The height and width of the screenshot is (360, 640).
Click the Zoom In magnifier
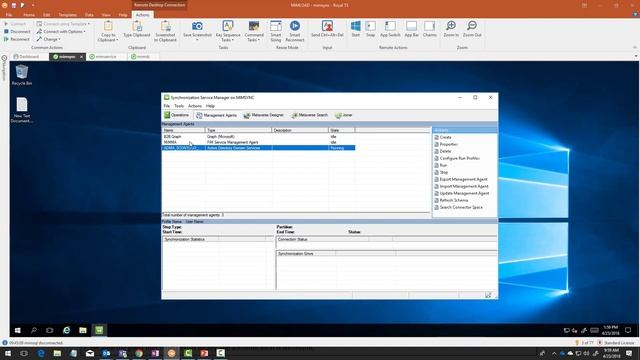[451, 26]
